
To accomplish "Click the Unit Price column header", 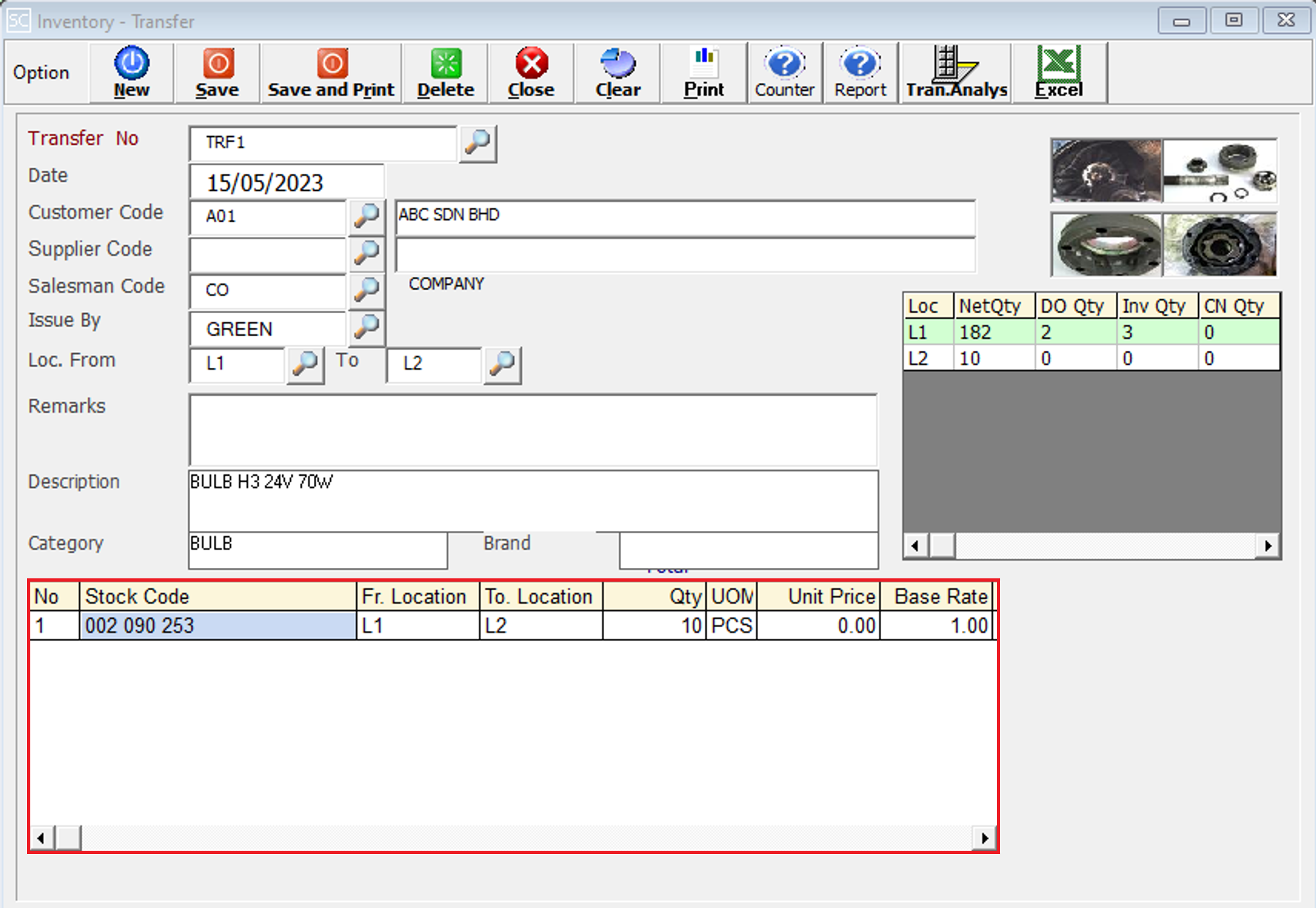I will [819, 596].
